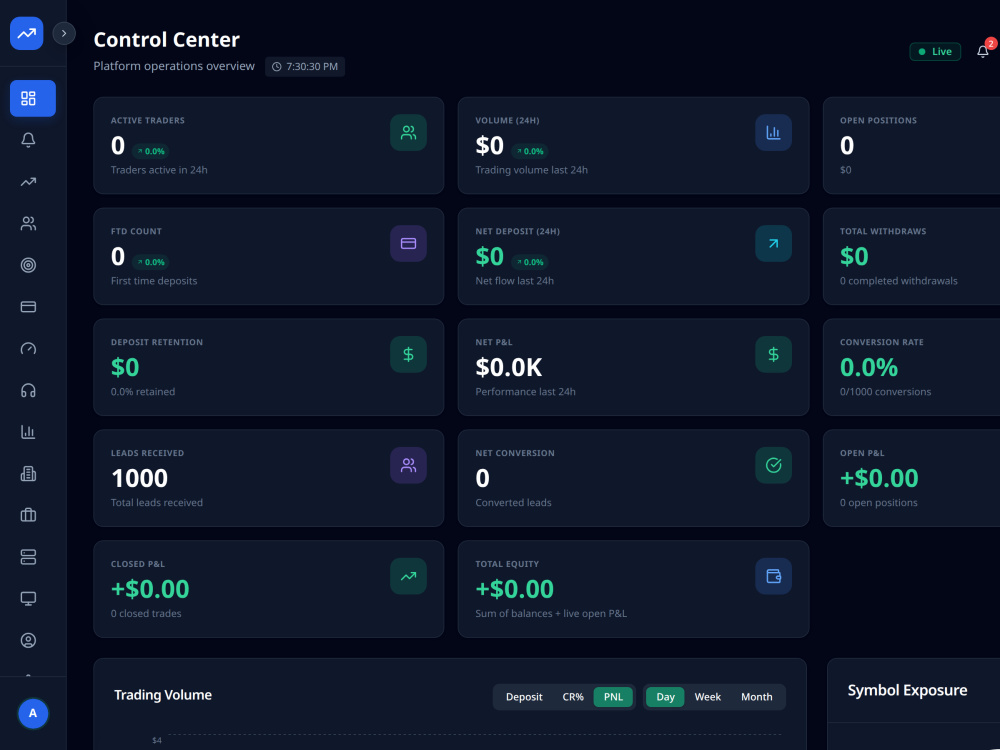Click the Symbol Exposure panel title
The width and height of the screenshot is (1000, 750).
(907, 691)
